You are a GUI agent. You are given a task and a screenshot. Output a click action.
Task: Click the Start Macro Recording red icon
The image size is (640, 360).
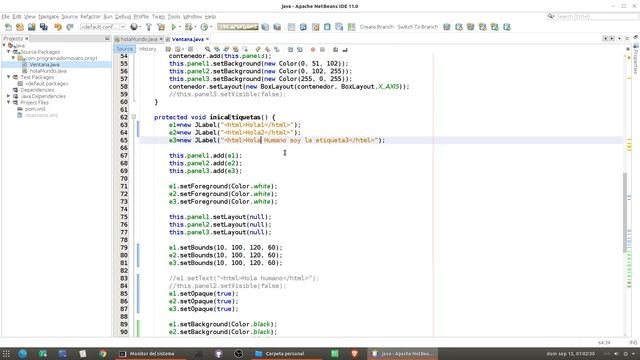click(x=313, y=49)
